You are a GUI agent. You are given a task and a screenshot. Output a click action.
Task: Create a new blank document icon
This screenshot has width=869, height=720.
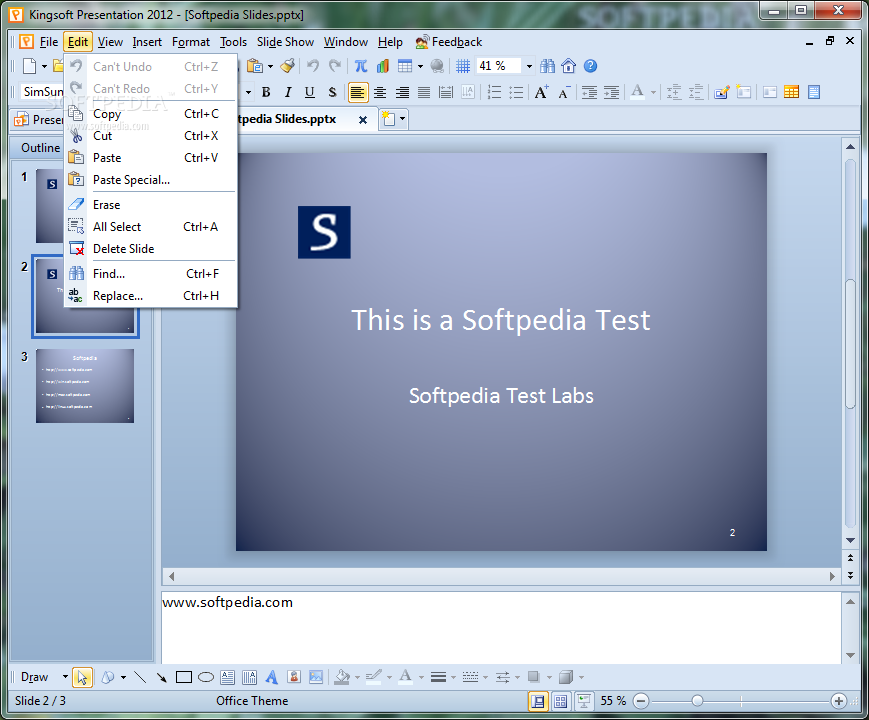[29, 66]
